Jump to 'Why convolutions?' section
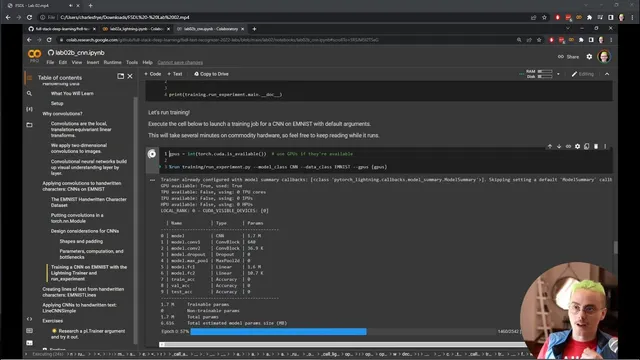This screenshot has height=360, width=640. point(62,113)
